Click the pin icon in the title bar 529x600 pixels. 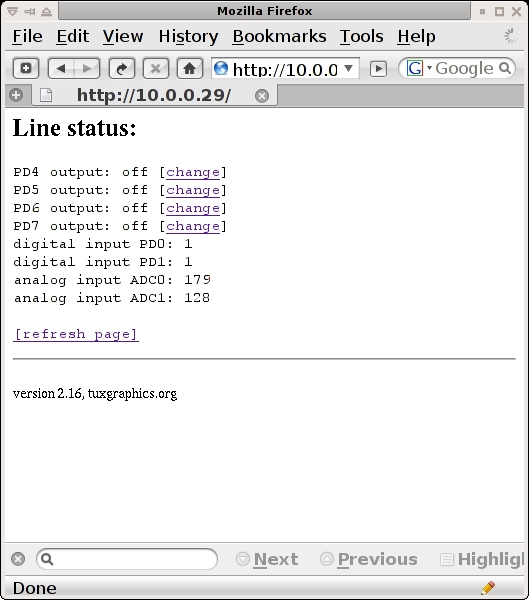click(29, 11)
